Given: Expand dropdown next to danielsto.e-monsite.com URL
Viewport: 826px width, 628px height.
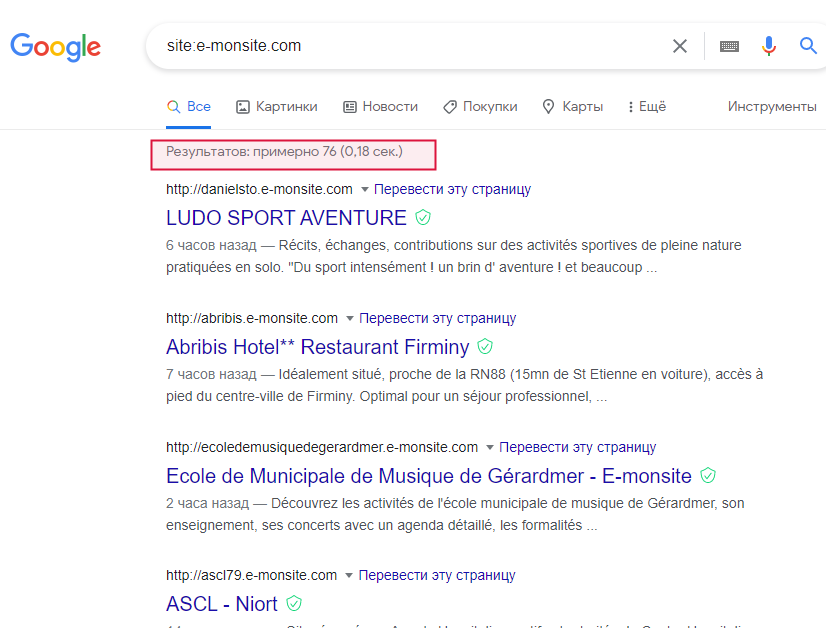Looking at the screenshot, I should [364, 190].
